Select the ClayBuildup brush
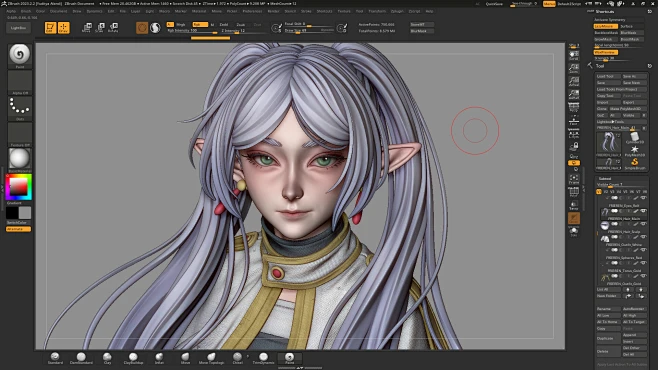Image resolution: width=658 pixels, height=370 pixels. coord(133,358)
